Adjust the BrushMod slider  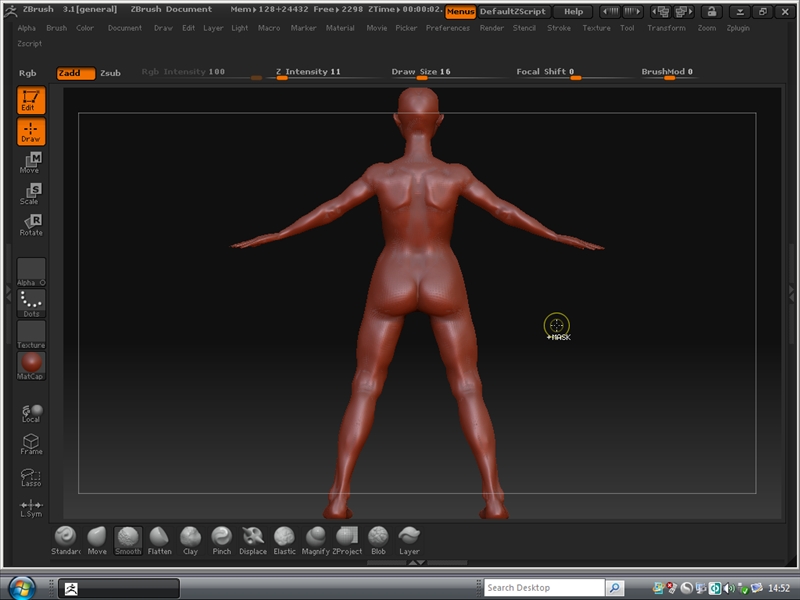click(669, 73)
